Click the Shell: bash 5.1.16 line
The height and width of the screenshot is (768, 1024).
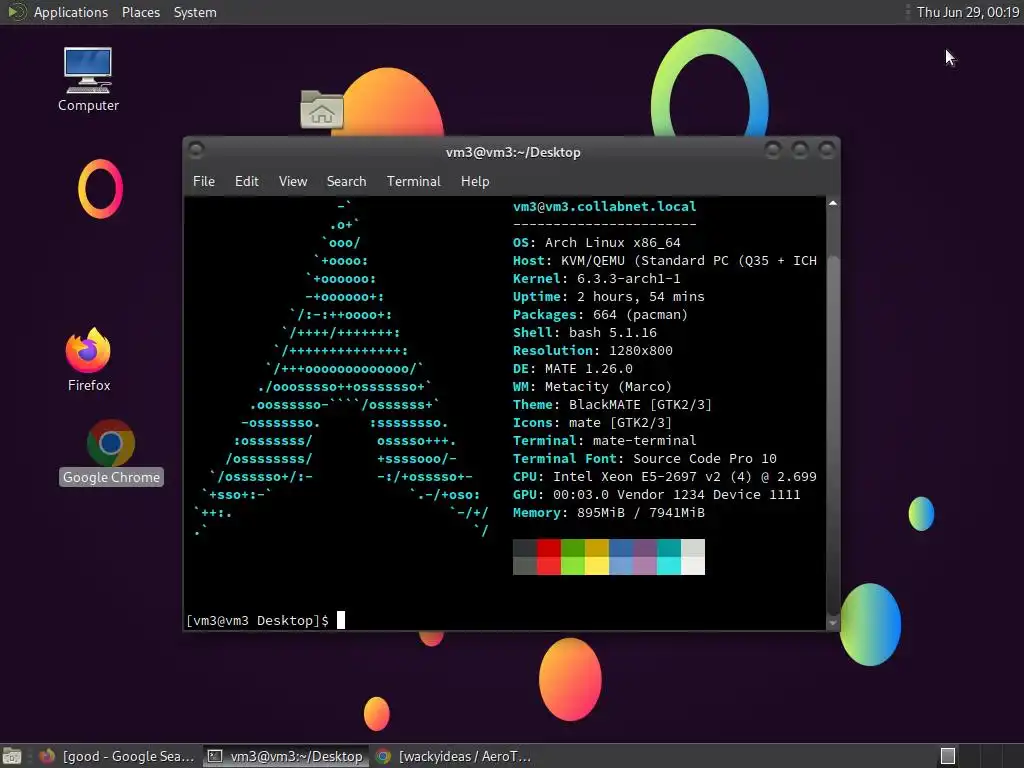click(584, 332)
